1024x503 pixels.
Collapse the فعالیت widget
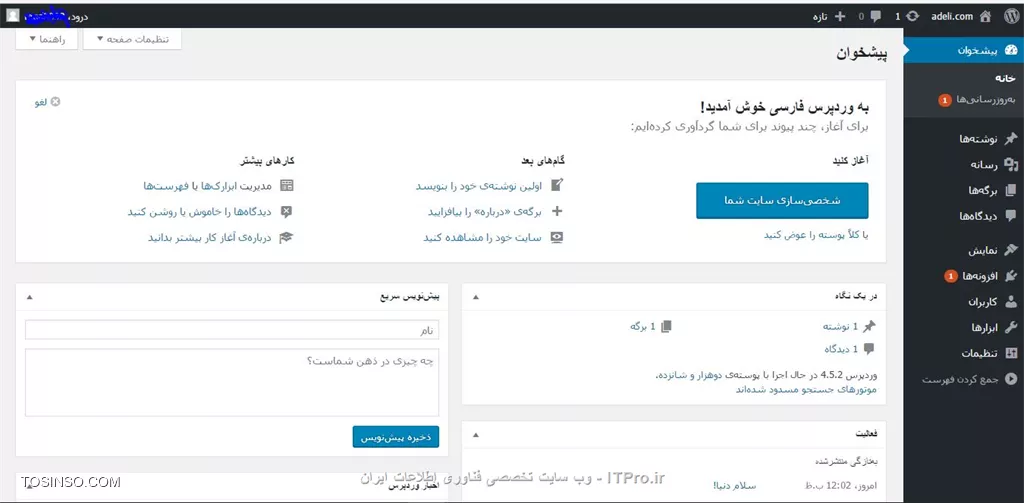(475, 434)
